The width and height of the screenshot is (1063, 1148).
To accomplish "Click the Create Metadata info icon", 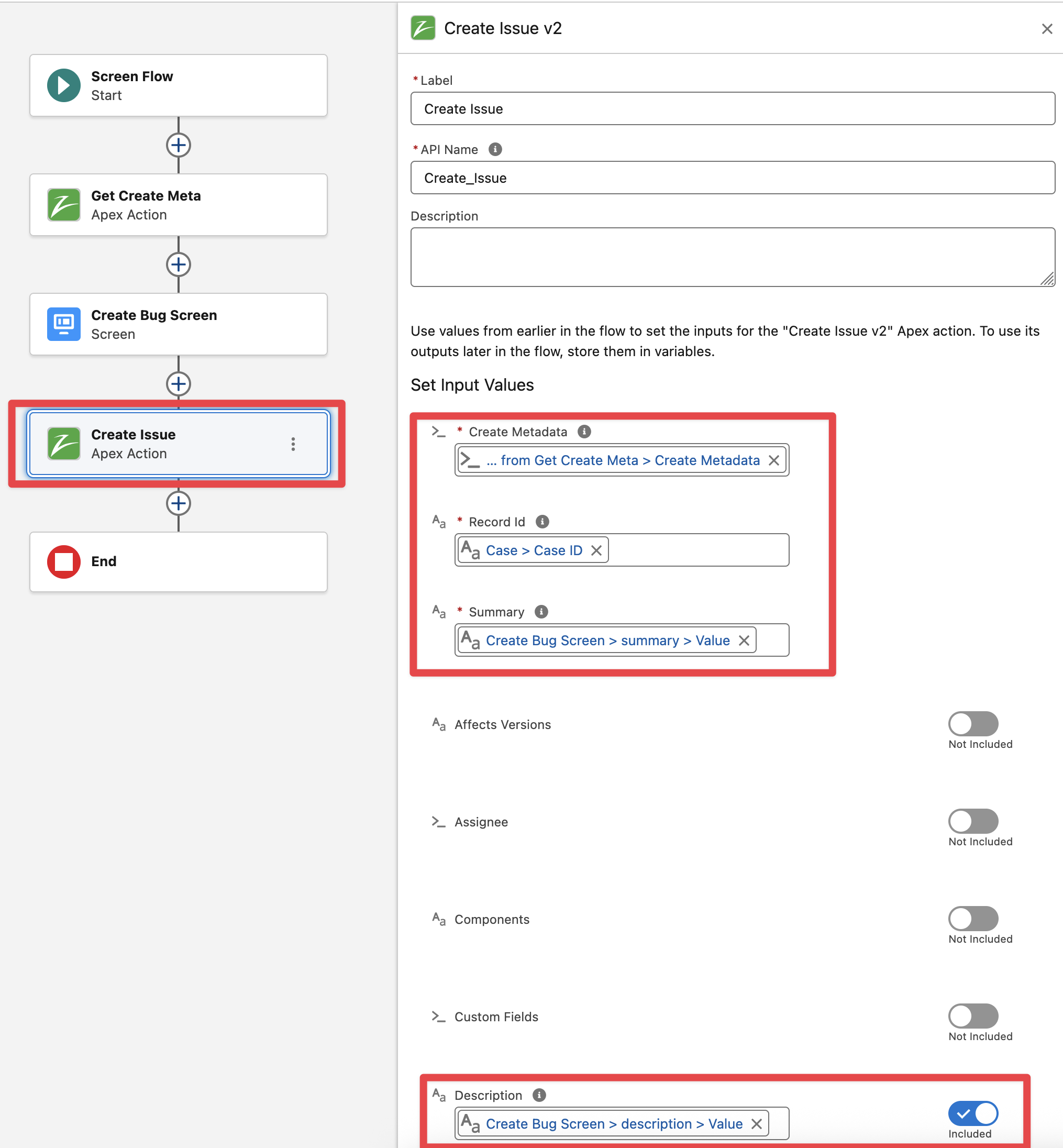I will pos(584,432).
